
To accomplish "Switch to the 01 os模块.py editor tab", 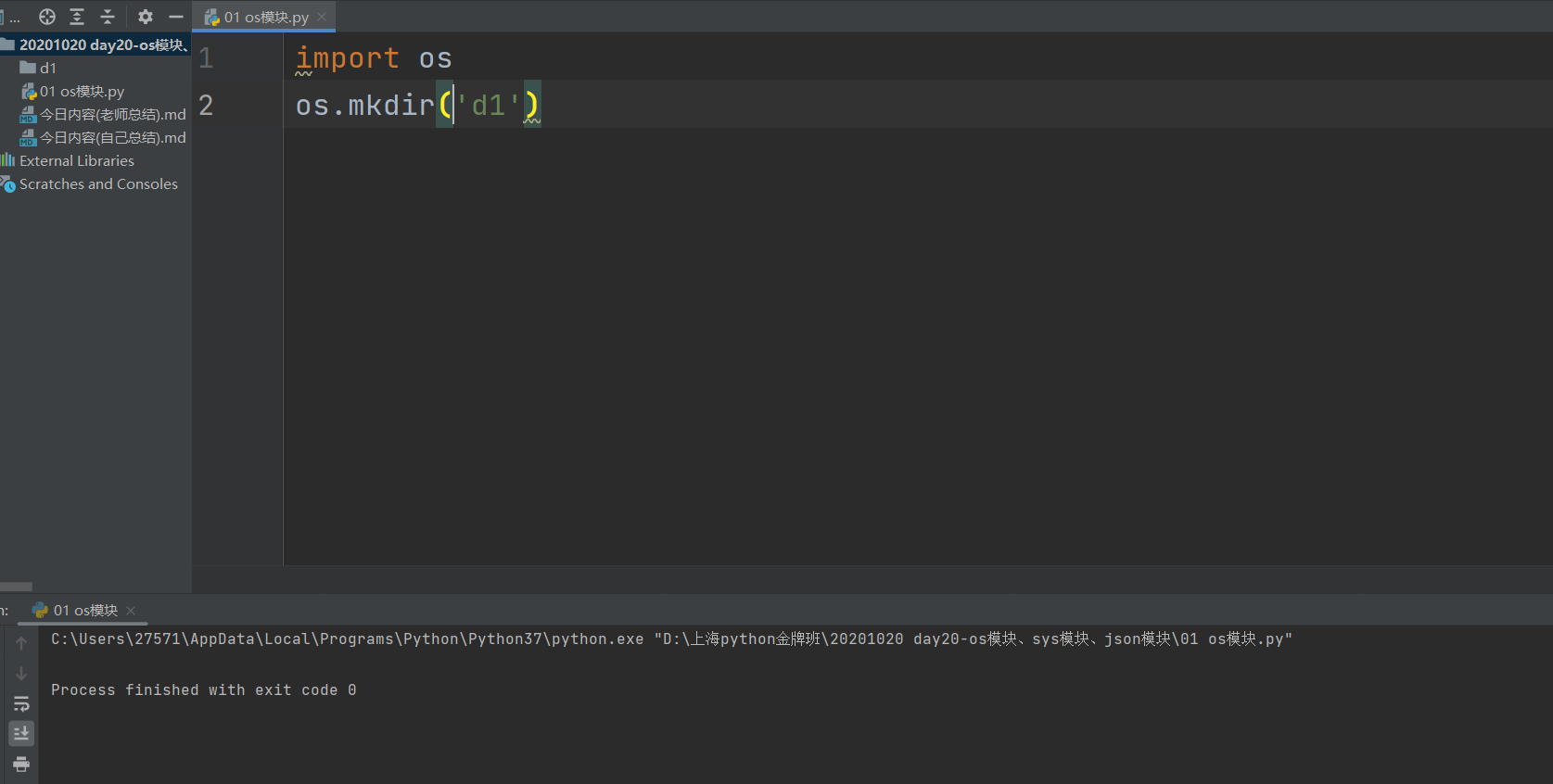I will [266, 17].
